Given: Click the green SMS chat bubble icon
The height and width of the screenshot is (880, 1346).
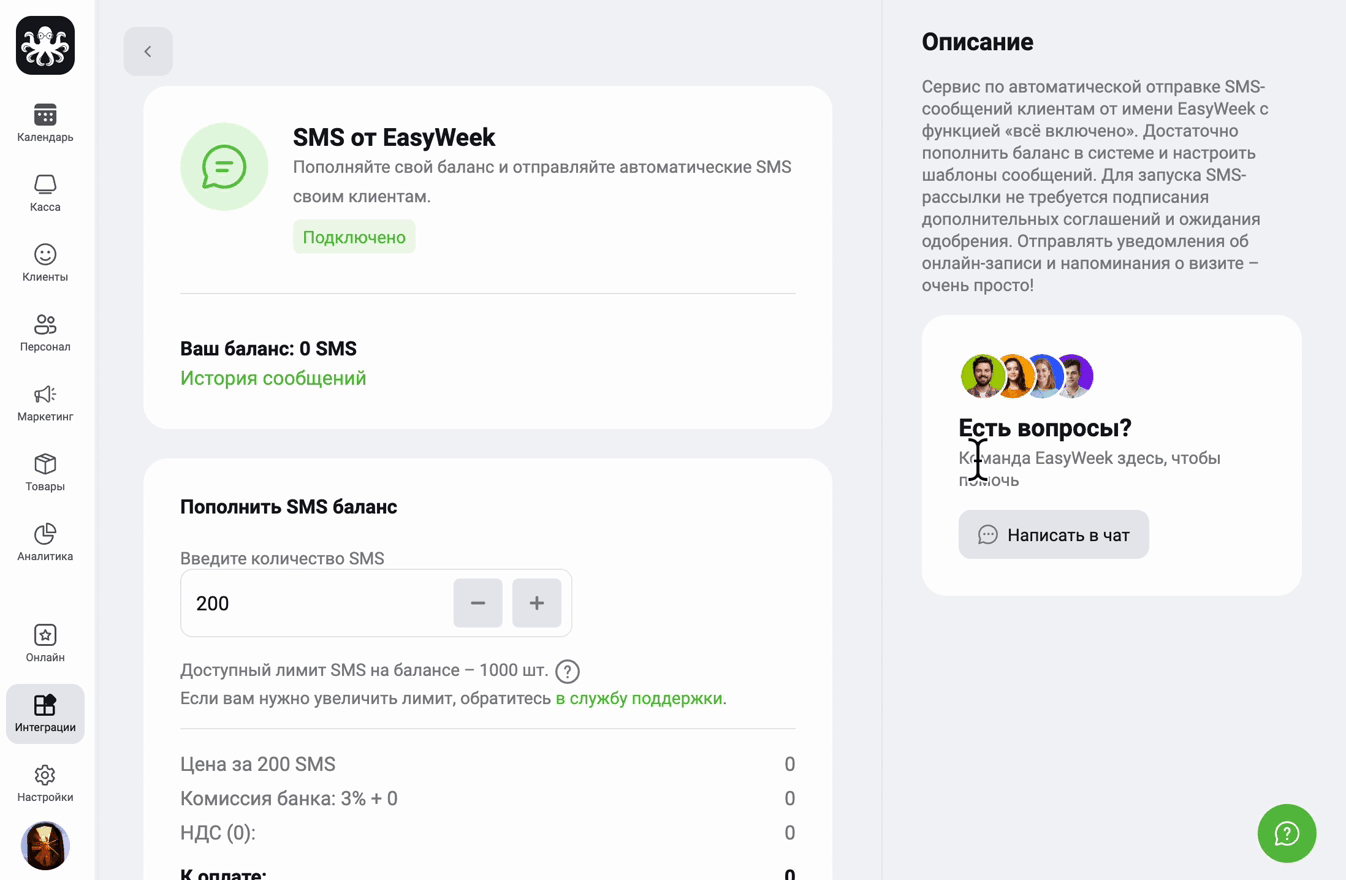Looking at the screenshot, I should point(224,167).
